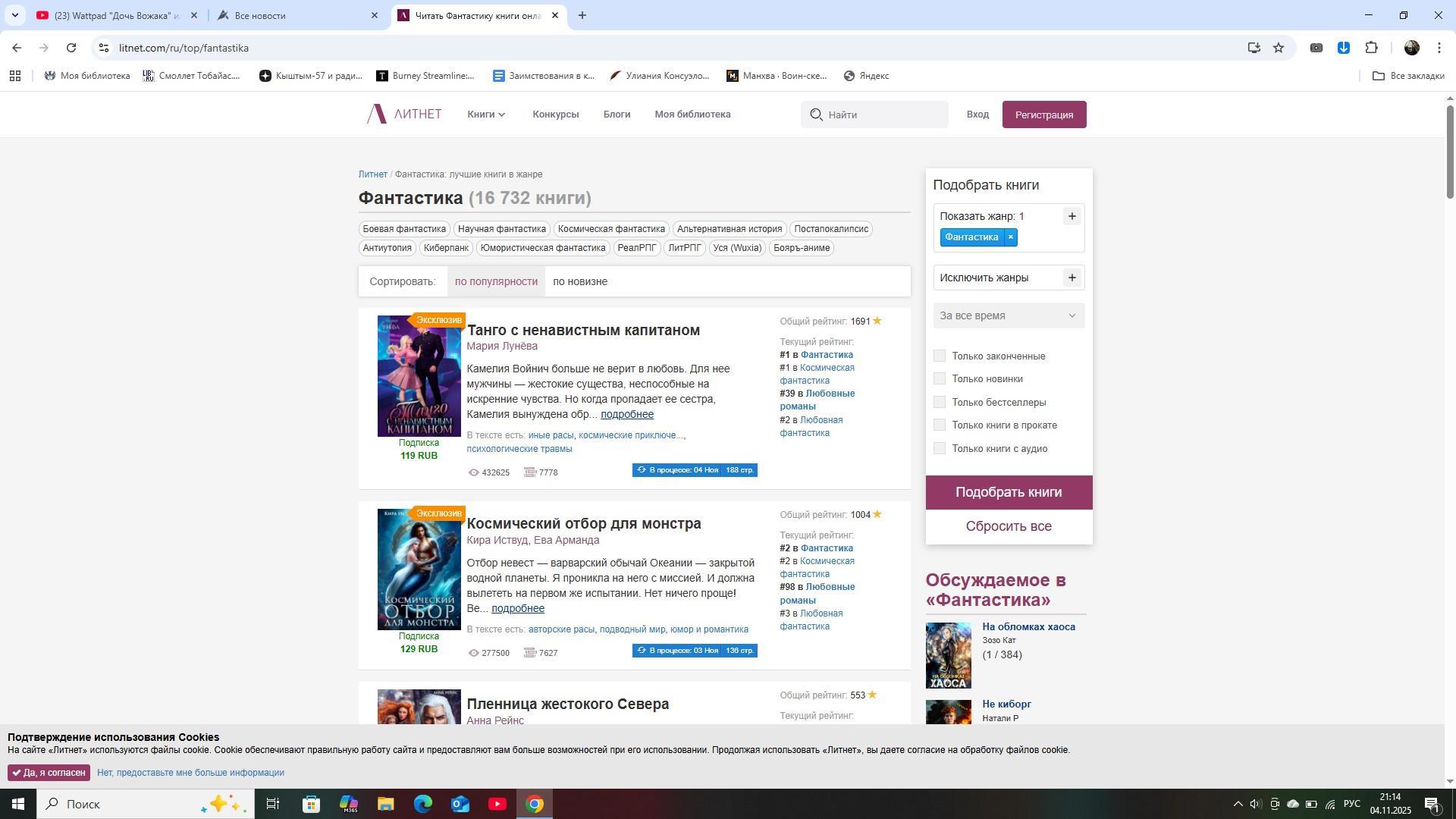
Task: Open the tab search dropdown arrow
Action: [14, 15]
